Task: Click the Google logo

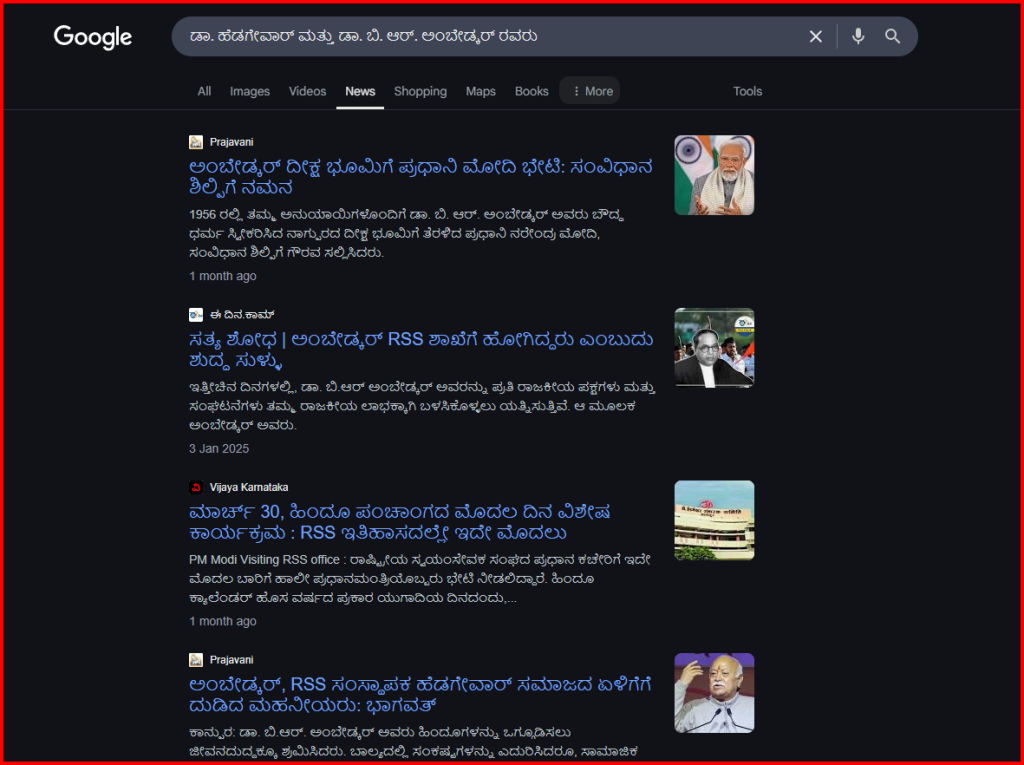Action: (x=93, y=37)
